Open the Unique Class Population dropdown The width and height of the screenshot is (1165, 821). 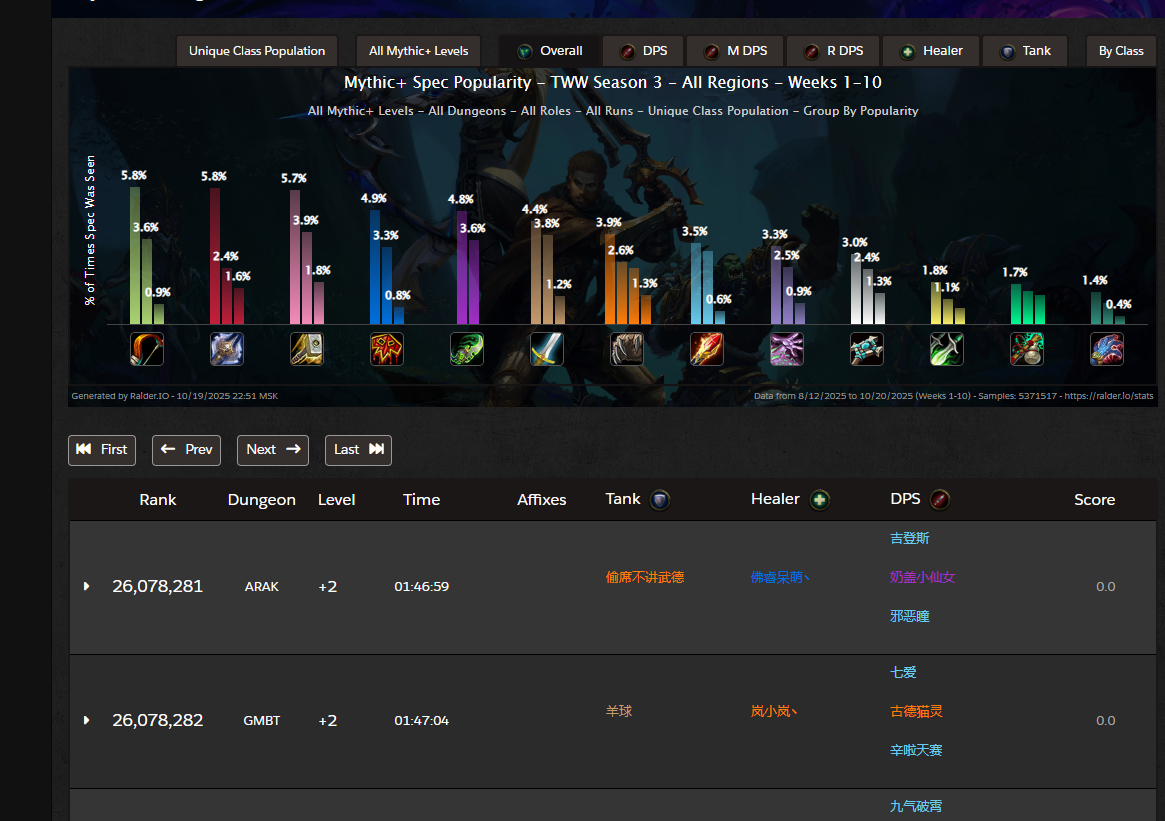pos(257,51)
